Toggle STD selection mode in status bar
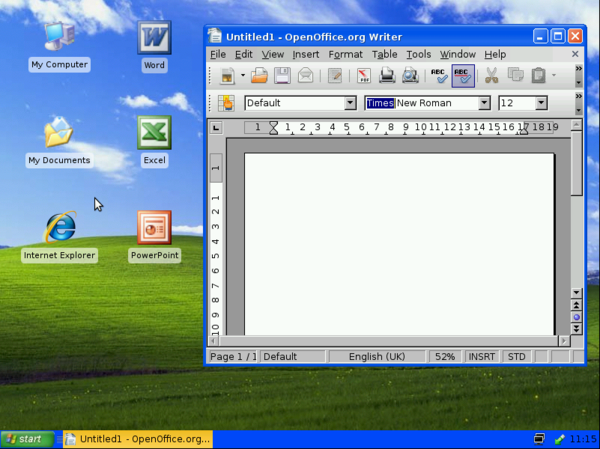 [x=517, y=357]
